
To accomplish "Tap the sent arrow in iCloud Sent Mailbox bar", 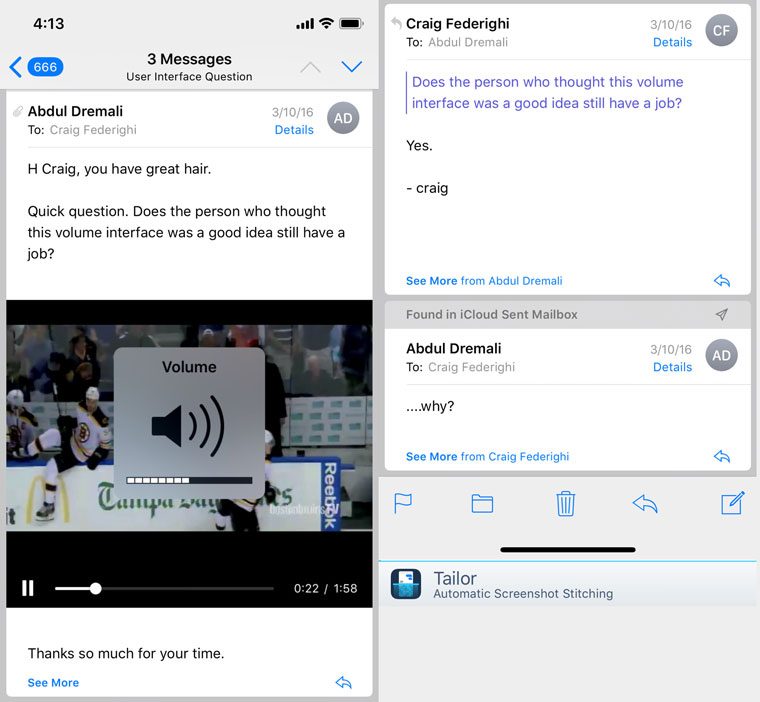I will 722,315.
